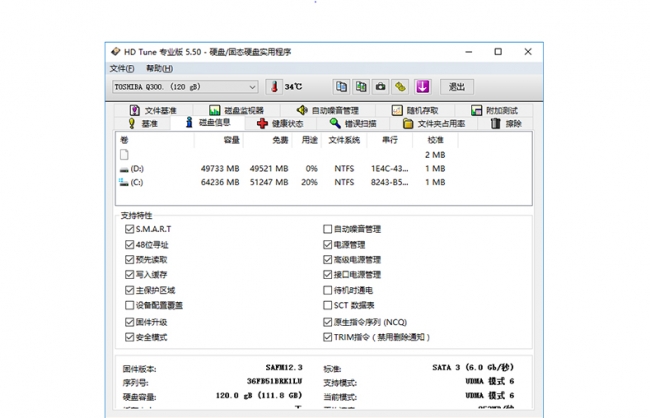Screen dimensions: 650x418
Task: Minimize the HD Tune window
Action: [x=469, y=52]
